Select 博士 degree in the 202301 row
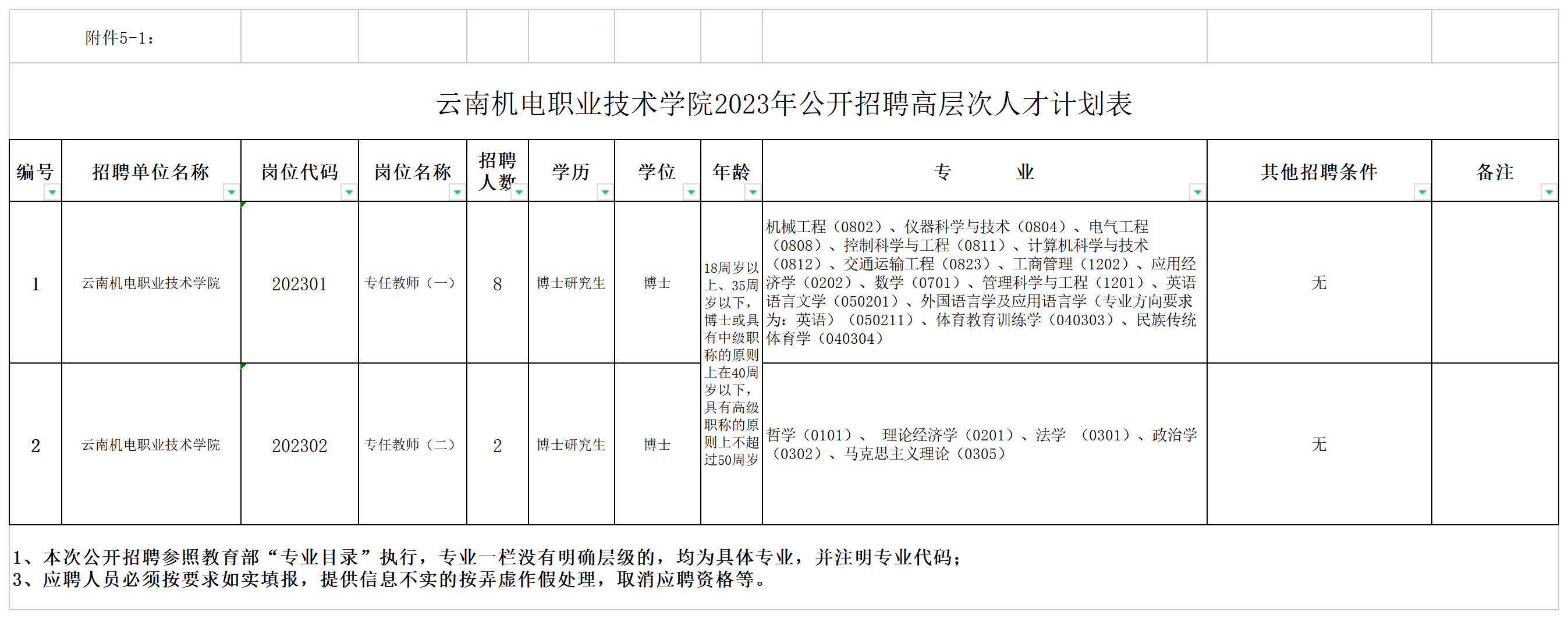 point(657,283)
